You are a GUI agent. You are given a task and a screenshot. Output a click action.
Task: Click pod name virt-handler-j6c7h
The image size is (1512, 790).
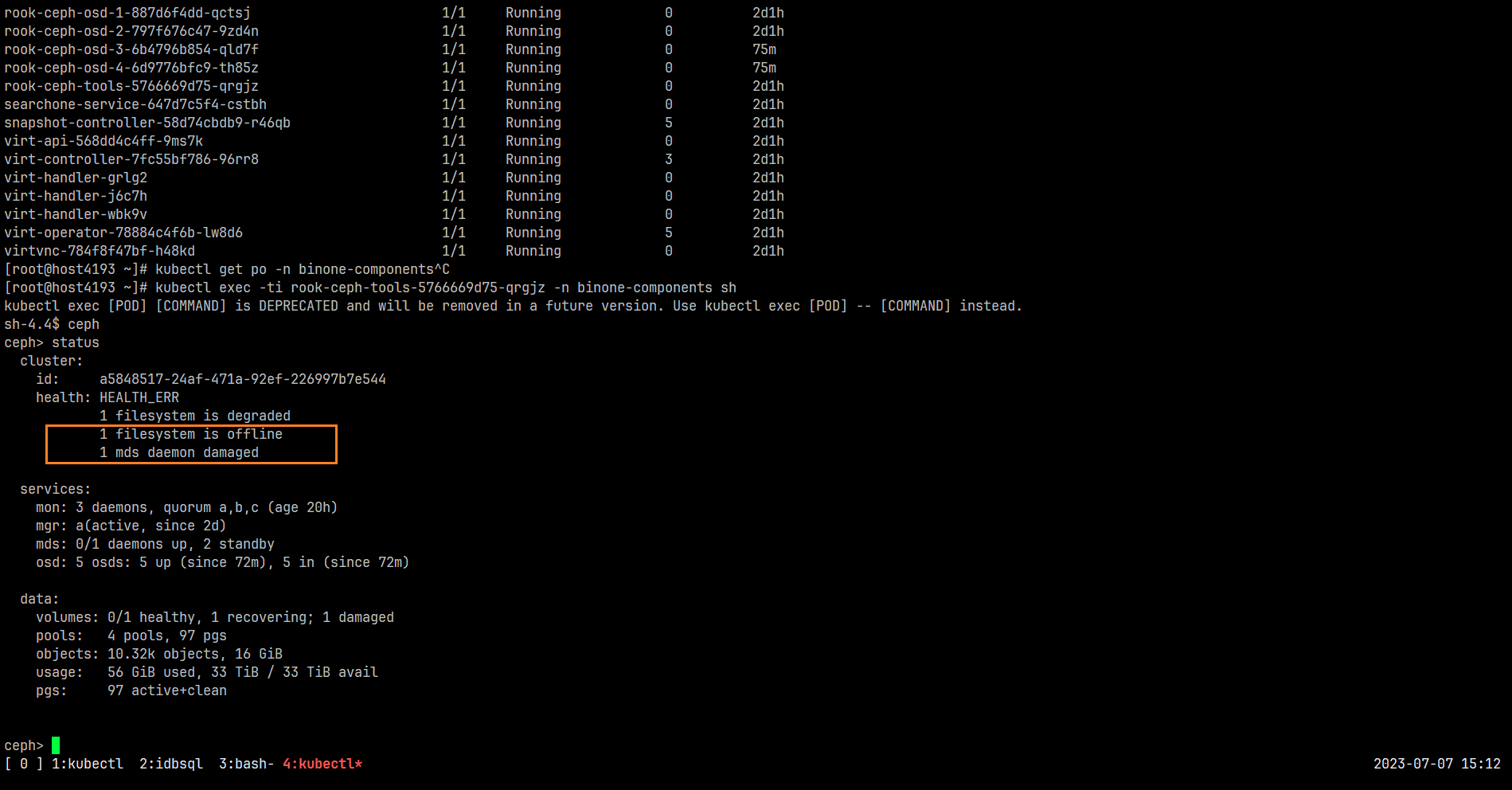(x=76, y=196)
